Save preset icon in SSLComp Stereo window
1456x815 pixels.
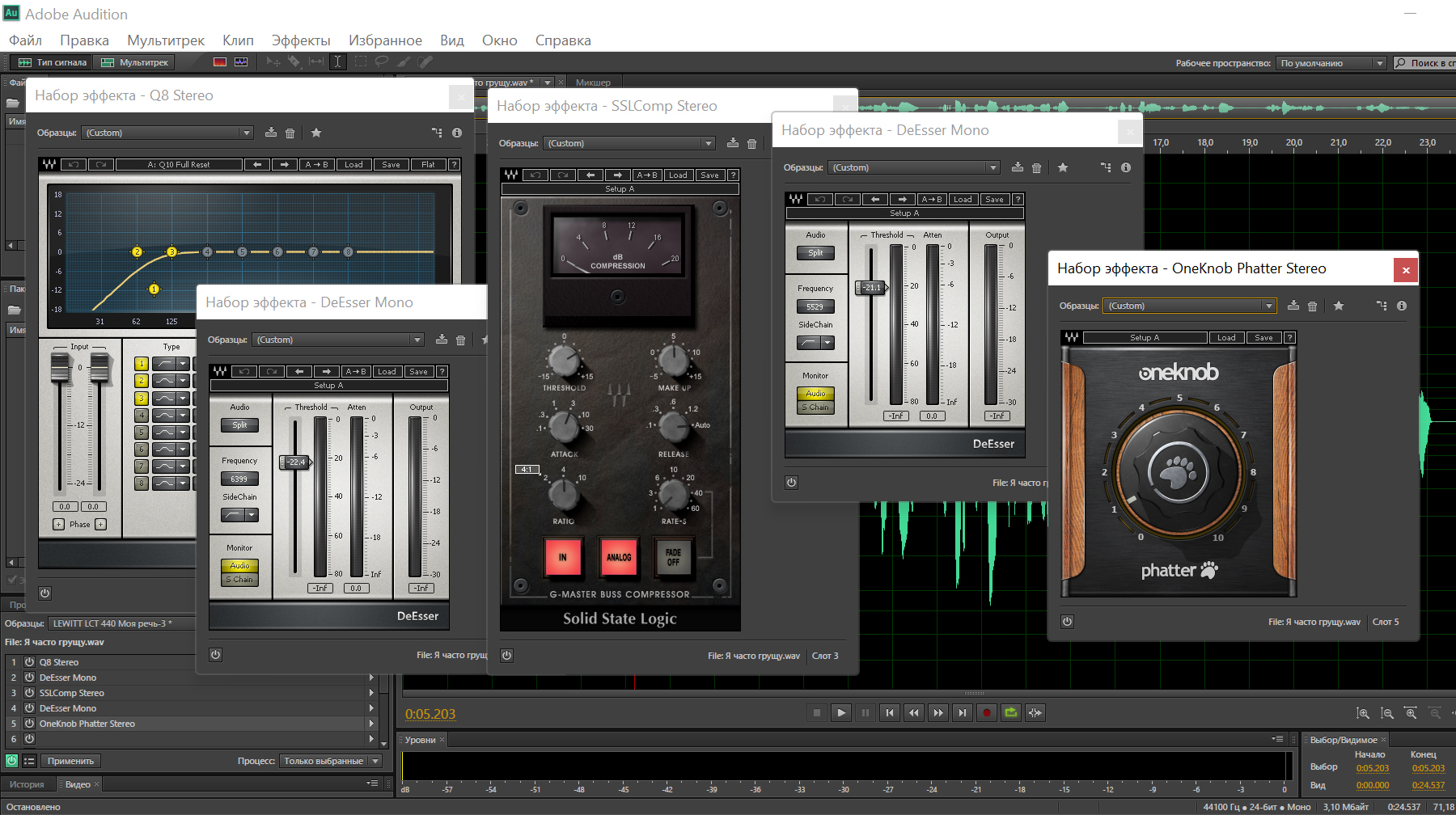(733, 143)
